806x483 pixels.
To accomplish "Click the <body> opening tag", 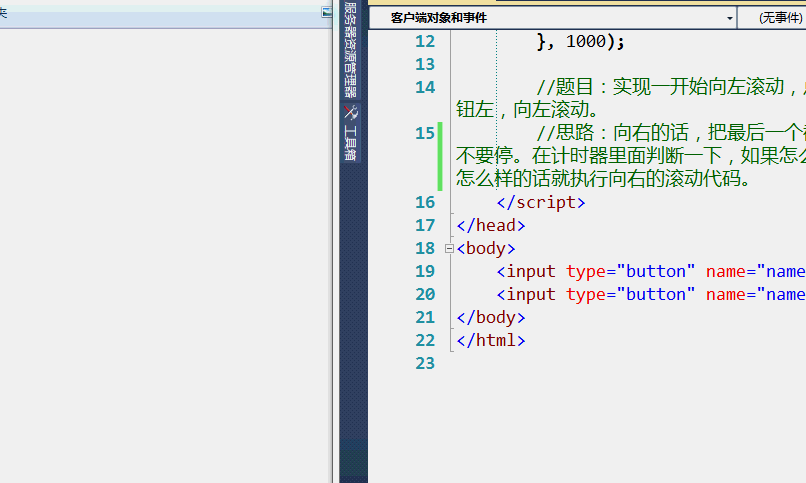I will (x=486, y=249).
